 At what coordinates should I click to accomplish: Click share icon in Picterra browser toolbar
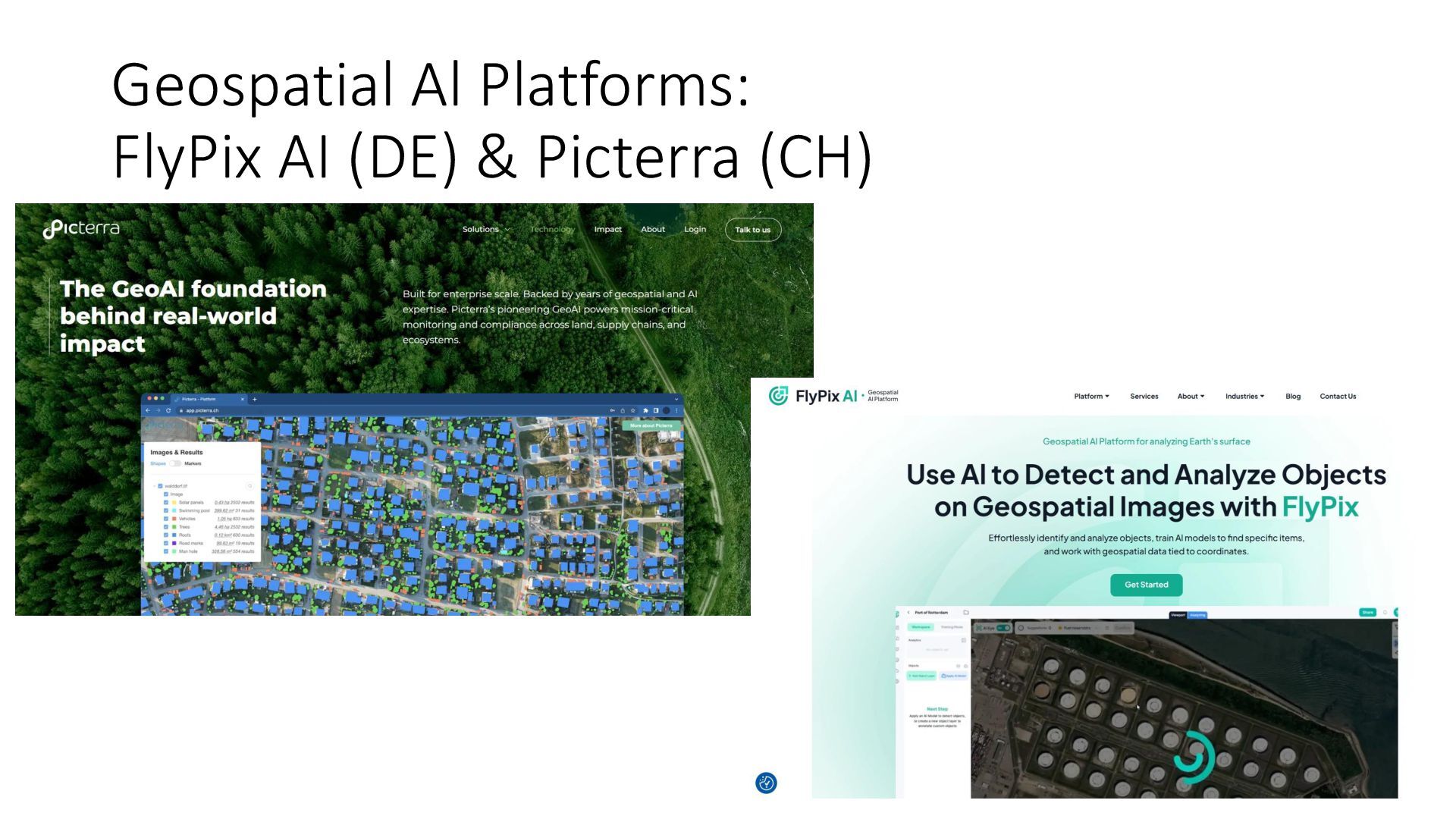pyautogui.click(x=623, y=410)
